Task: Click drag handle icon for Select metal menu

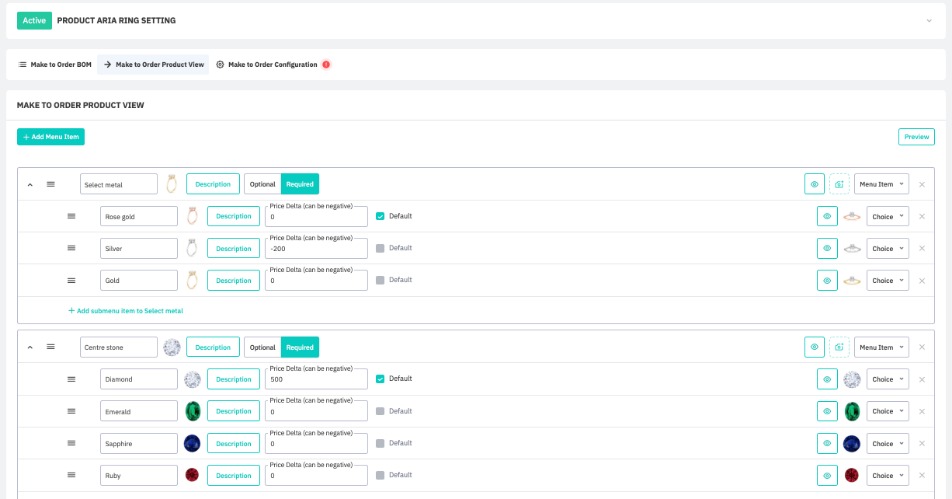Action: click(x=51, y=184)
